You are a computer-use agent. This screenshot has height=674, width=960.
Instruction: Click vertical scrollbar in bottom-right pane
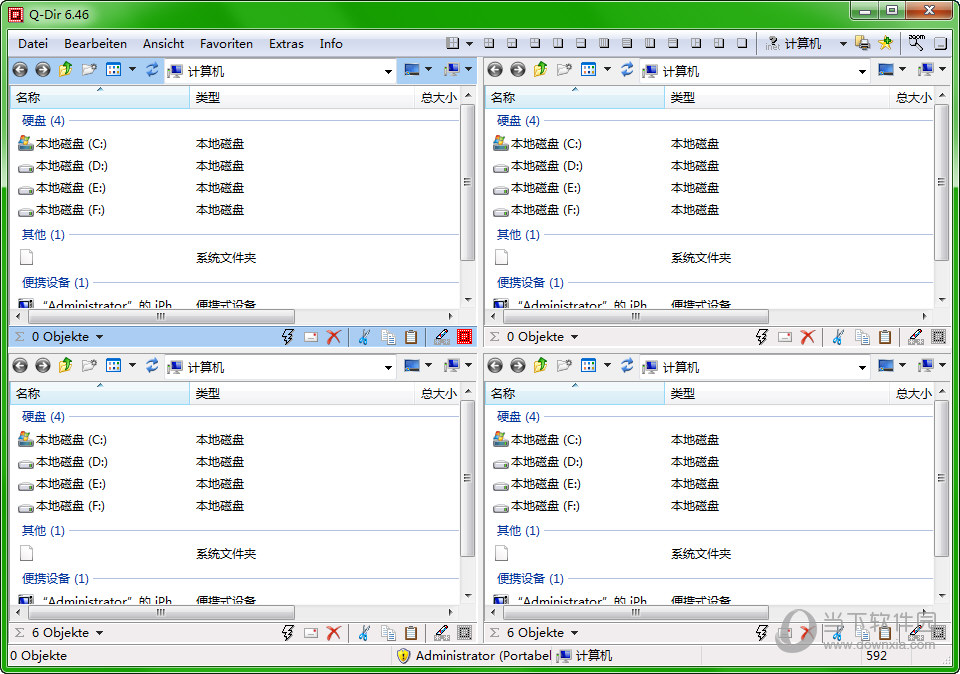(x=942, y=477)
